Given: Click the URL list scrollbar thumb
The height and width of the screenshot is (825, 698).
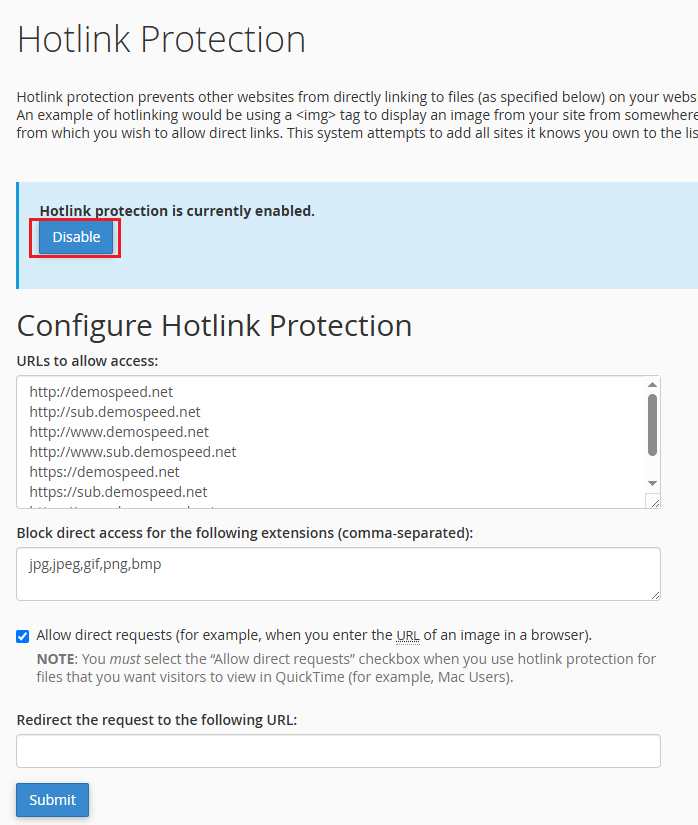Looking at the screenshot, I should click(x=652, y=424).
